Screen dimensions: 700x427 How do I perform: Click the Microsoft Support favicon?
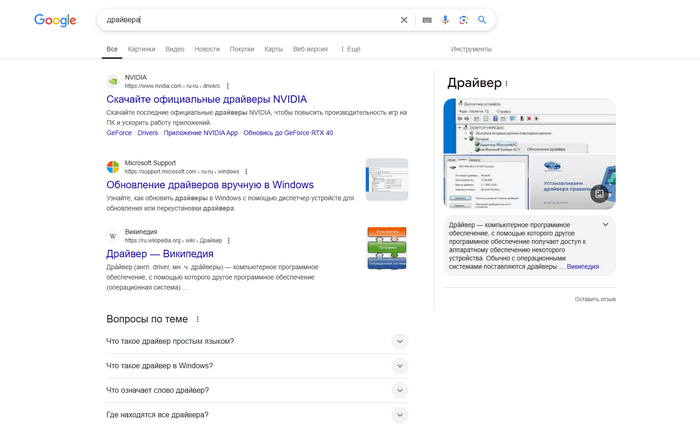tap(113, 167)
